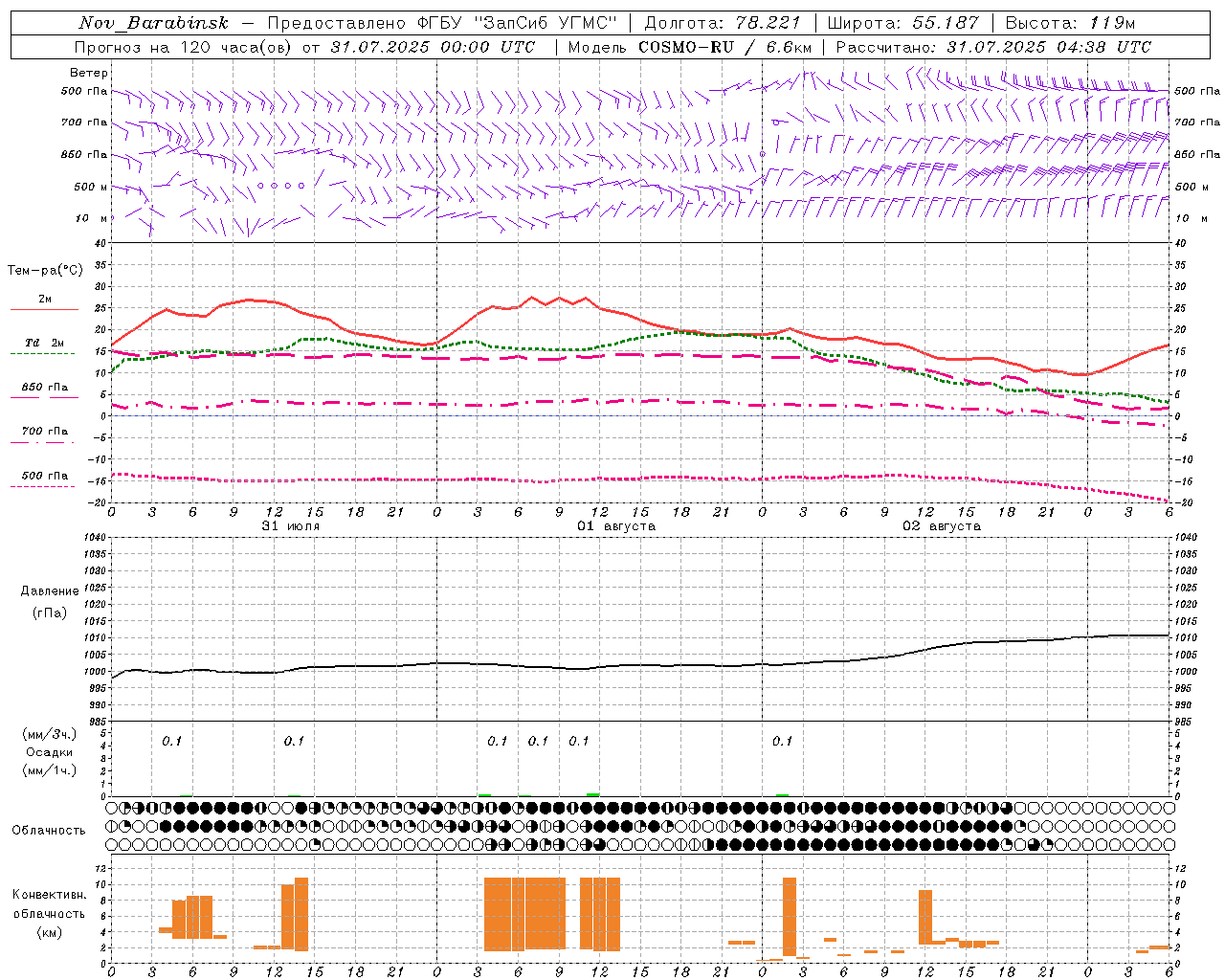Screen dimensions: 1225x980
Task: Select the latitude value Широта: 55.187
Action: pyautogui.click(x=902, y=23)
